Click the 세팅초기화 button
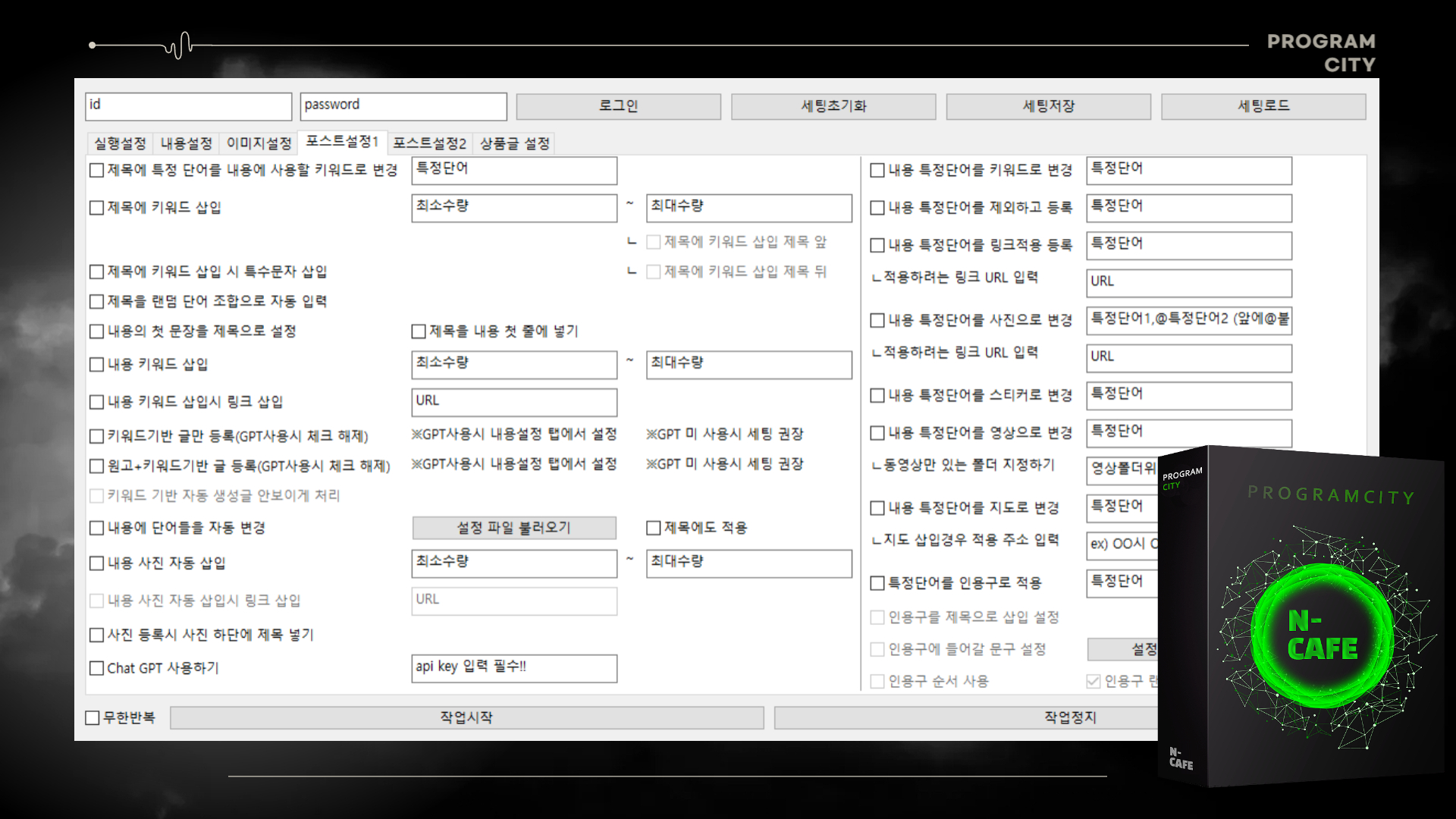Image resolution: width=1456 pixels, height=819 pixels. (833, 106)
